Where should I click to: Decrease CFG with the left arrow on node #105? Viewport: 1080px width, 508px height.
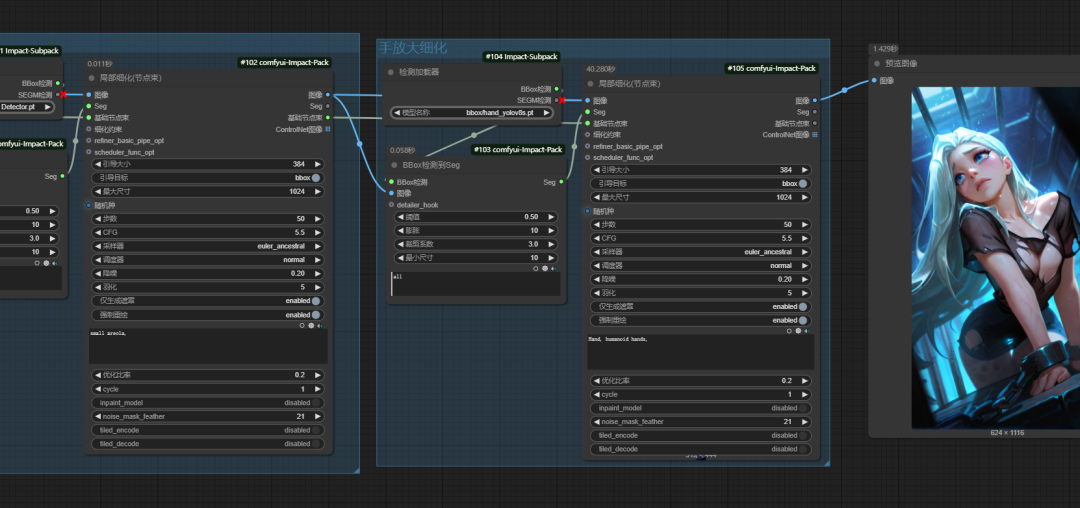(x=595, y=238)
